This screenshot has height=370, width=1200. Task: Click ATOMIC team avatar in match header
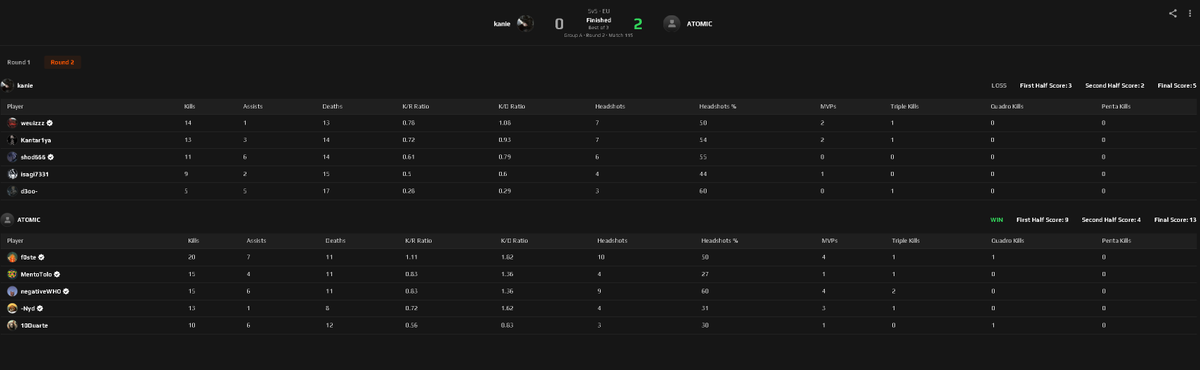coord(671,23)
